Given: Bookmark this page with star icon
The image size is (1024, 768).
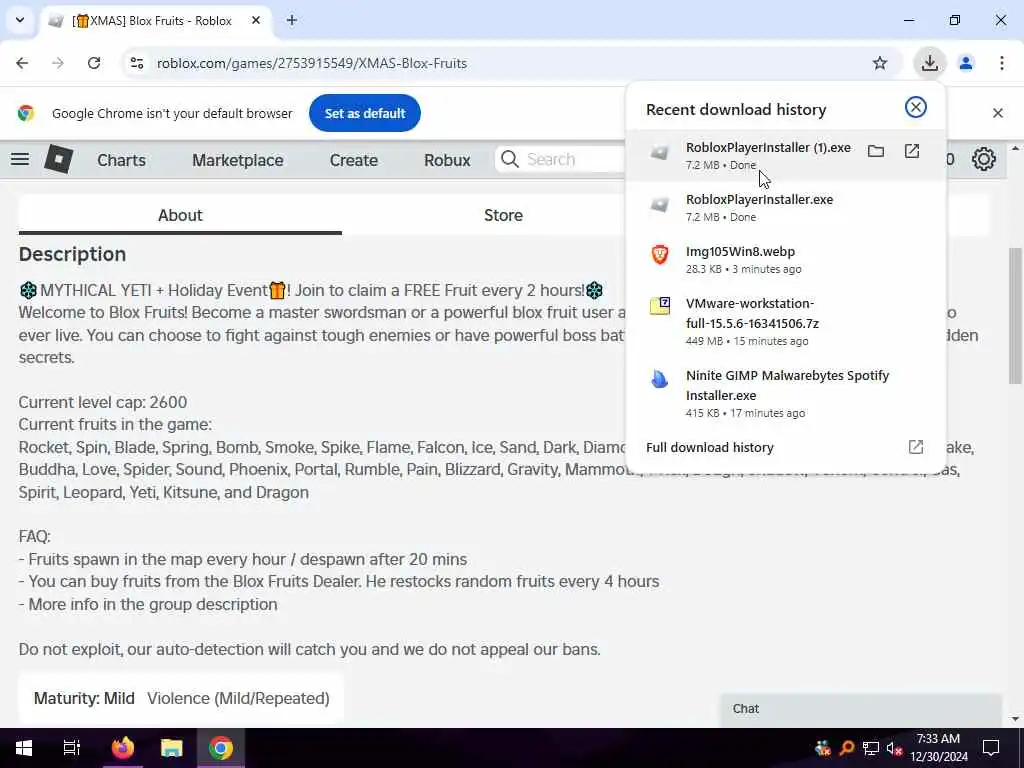Looking at the screenshot, I should [x=880, y=63].
